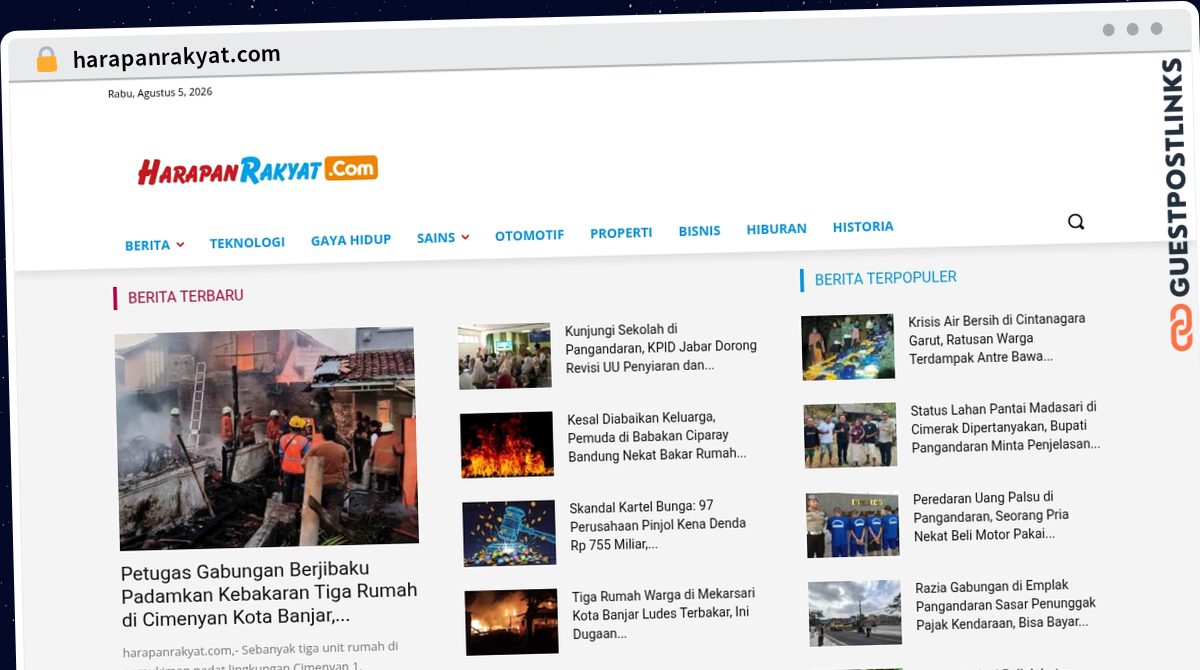Click the date text Rabu, Agustus 5, 2026

point(160,93)
